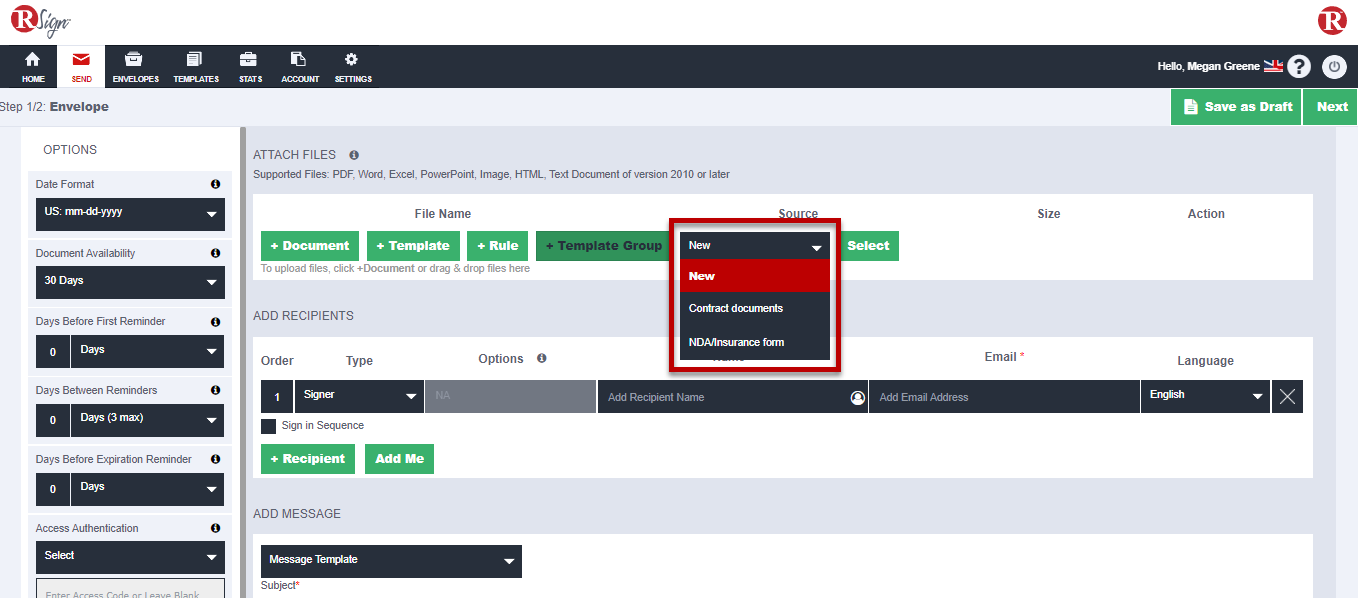Remove the first recipient with the X
Screen dimensions: 1358x598
[1287, 396]
